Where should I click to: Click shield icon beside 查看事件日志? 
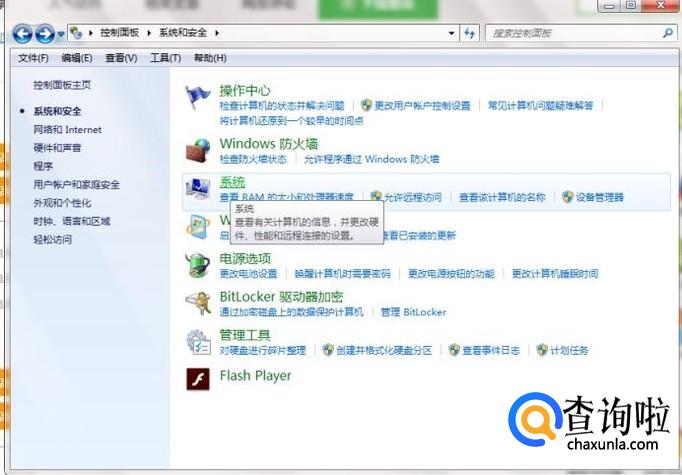point(455,350)
